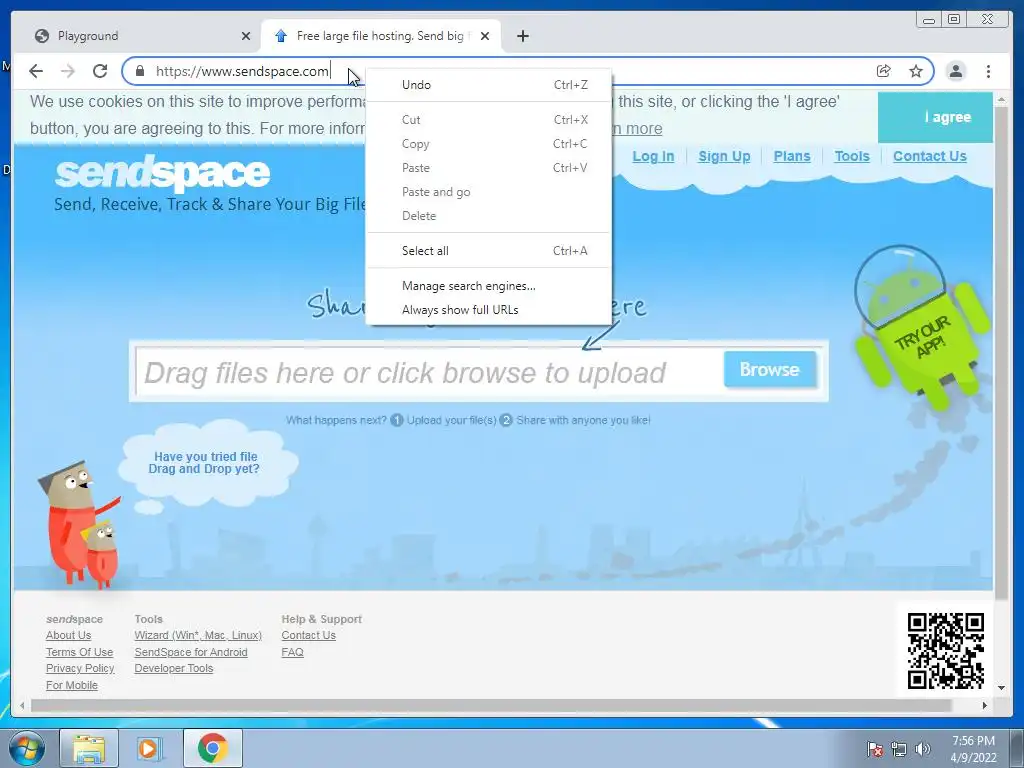Go back using the browser back arrow
The height and width of the screenshot is (768, 1024).
[x=36, y=71]
